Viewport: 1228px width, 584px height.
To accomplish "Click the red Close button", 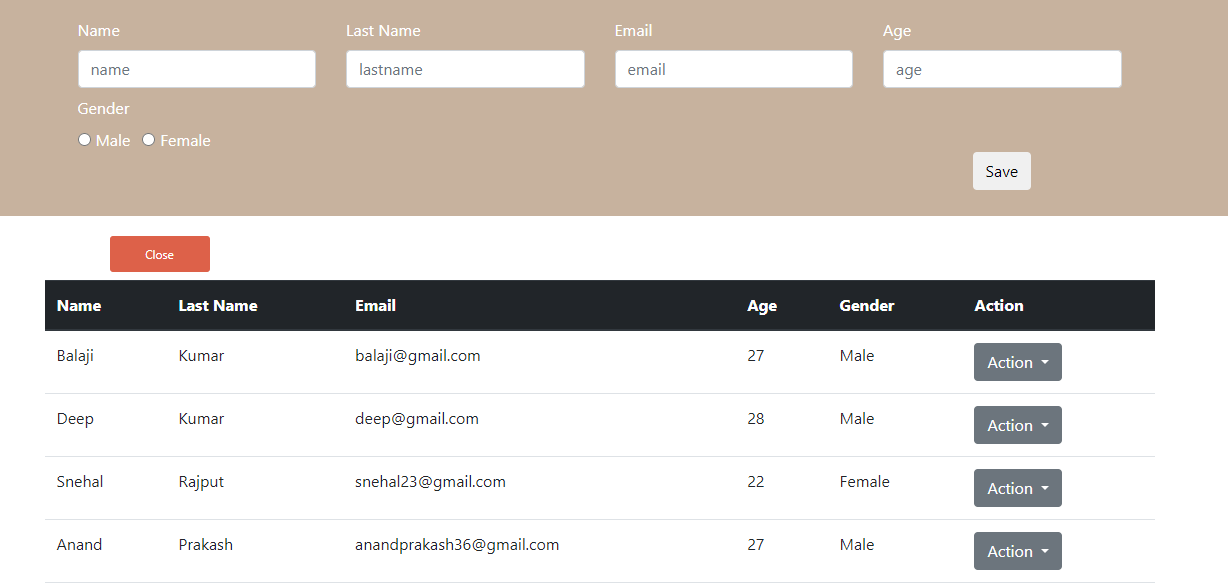I will (x=160, y=254).
